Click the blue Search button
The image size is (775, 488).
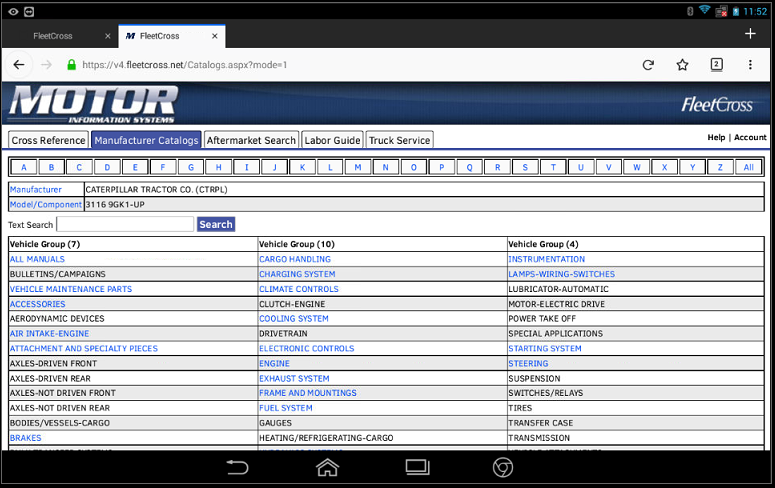pos(216,224)
